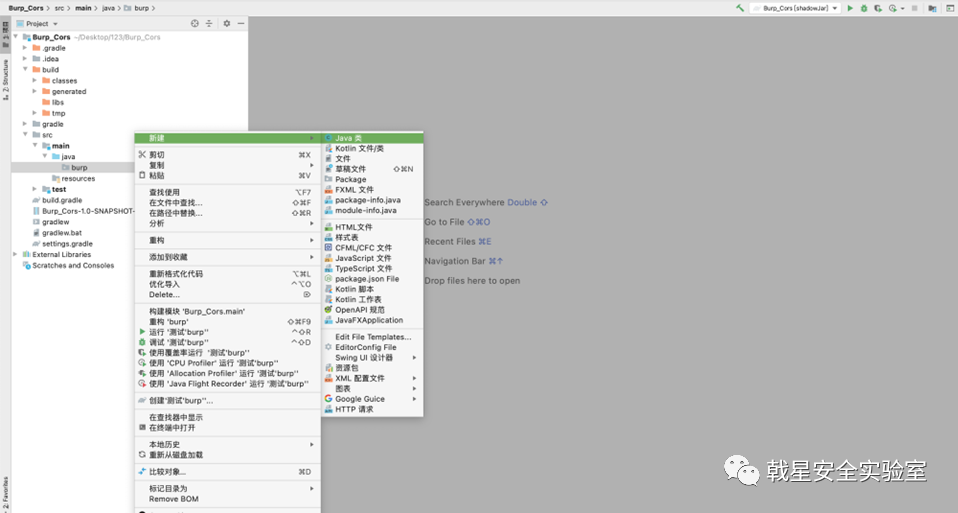Open dropdown arrow beside the profiler icon
This screenshot has width=958, height=513.
click(902, 9)
